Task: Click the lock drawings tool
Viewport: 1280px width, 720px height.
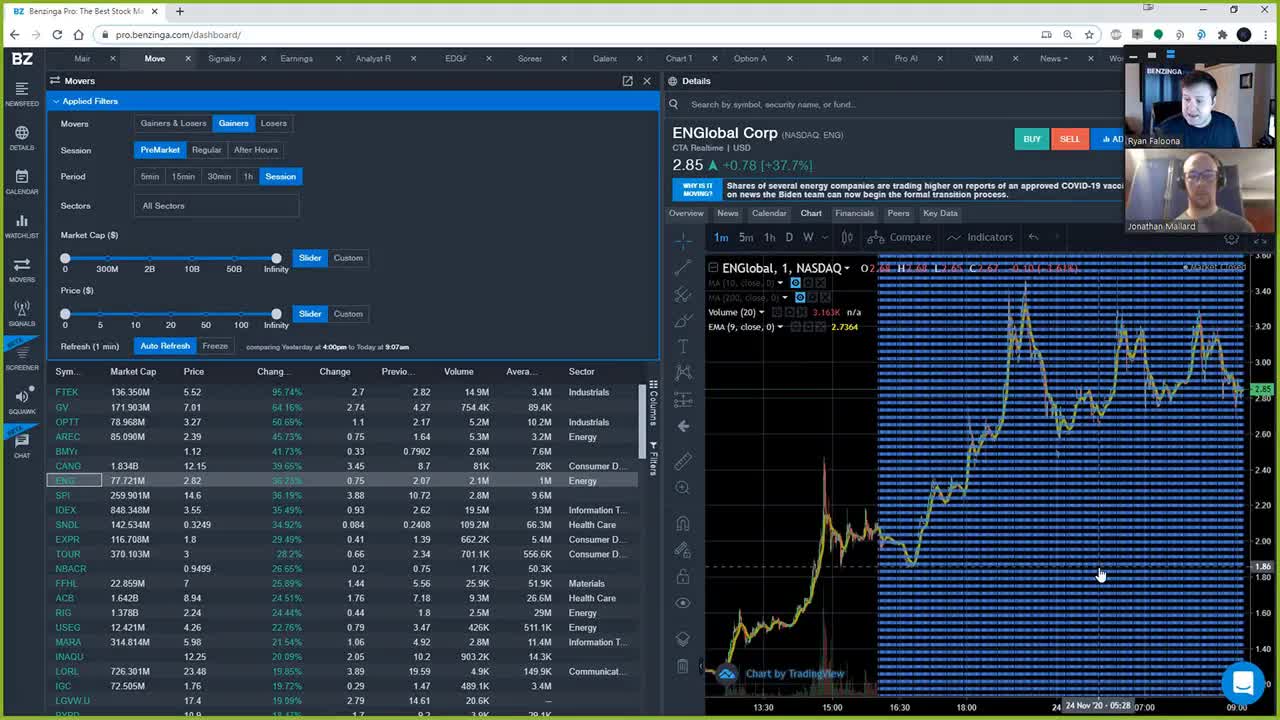Action: click(x=683, y=577)
